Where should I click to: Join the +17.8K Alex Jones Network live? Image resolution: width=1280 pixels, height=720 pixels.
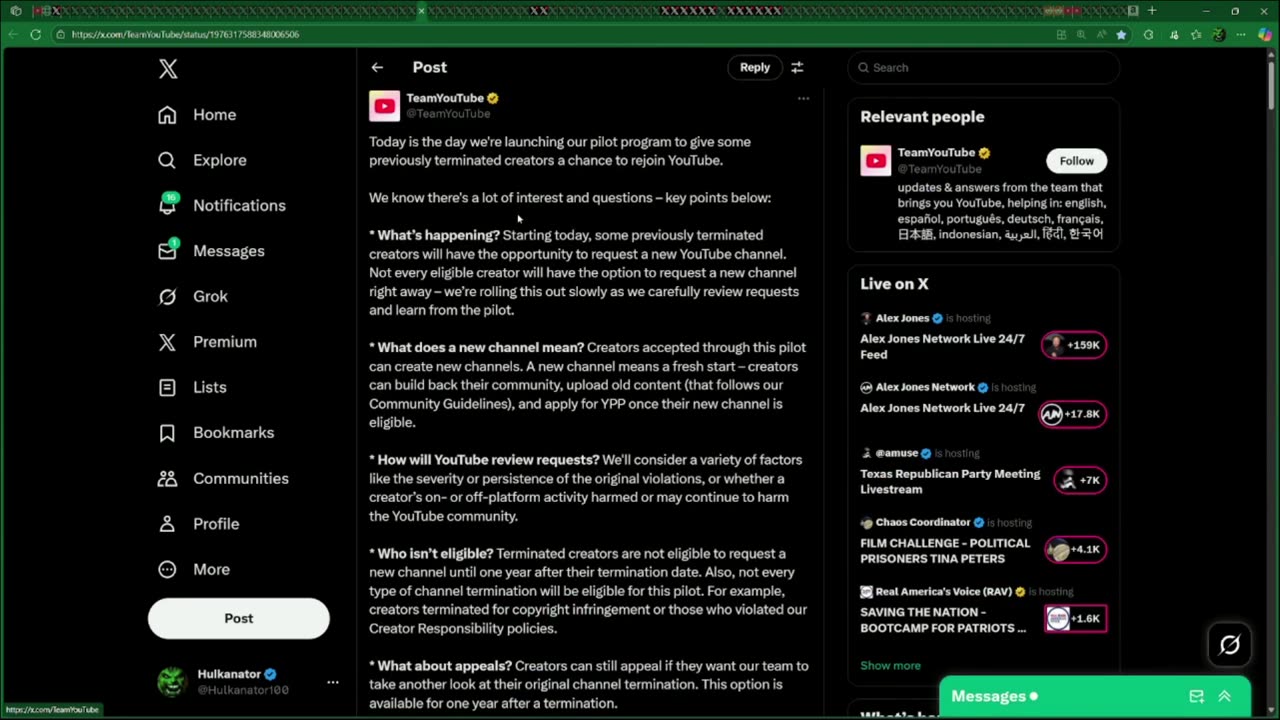coord(1073,414)
